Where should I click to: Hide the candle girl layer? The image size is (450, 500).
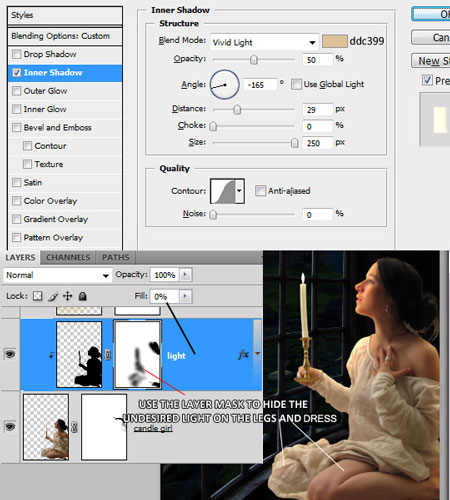pos(10,427)
